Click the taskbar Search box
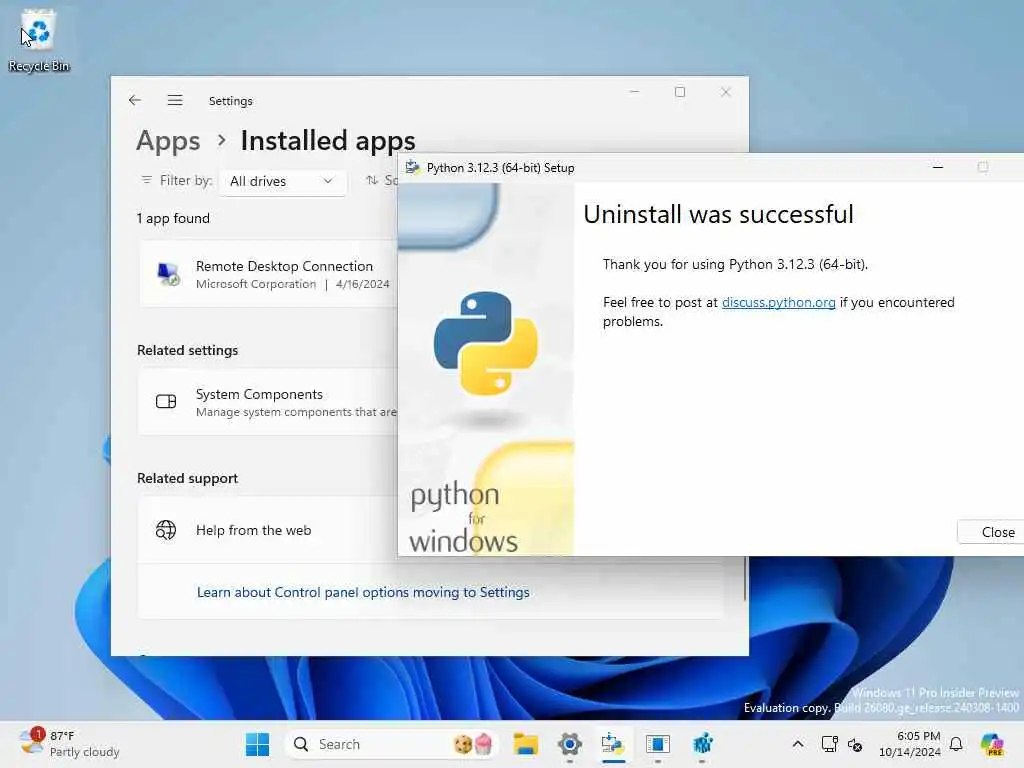1024x768 pixels. pos(391,744)
